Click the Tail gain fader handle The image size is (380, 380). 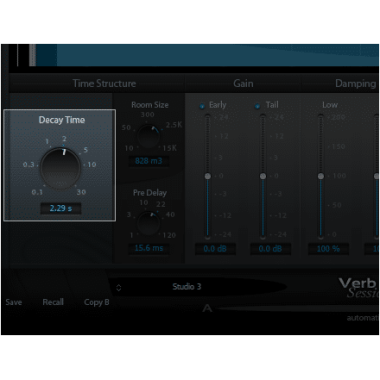coord(263,176)
